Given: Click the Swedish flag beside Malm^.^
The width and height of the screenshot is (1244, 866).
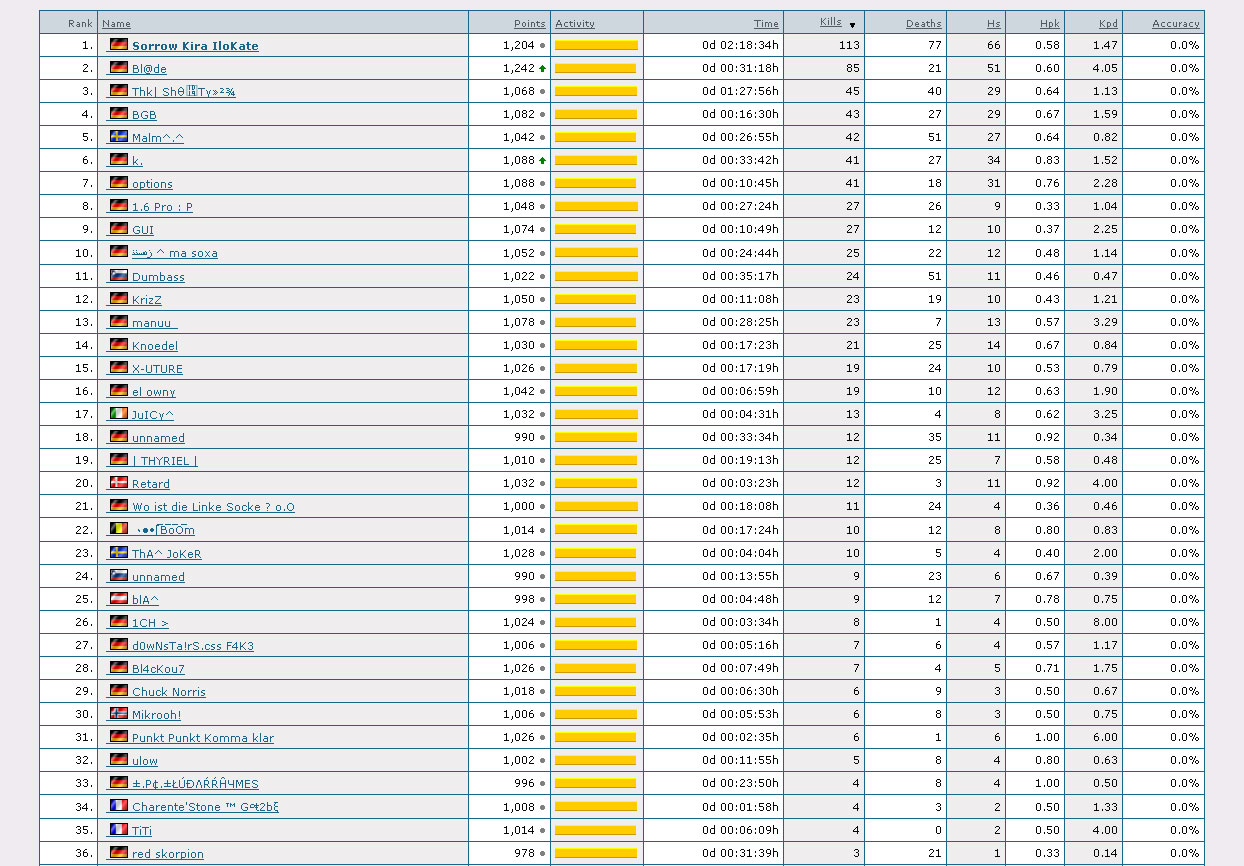Looking at the screenshot, I should click(x=119, y=137).
